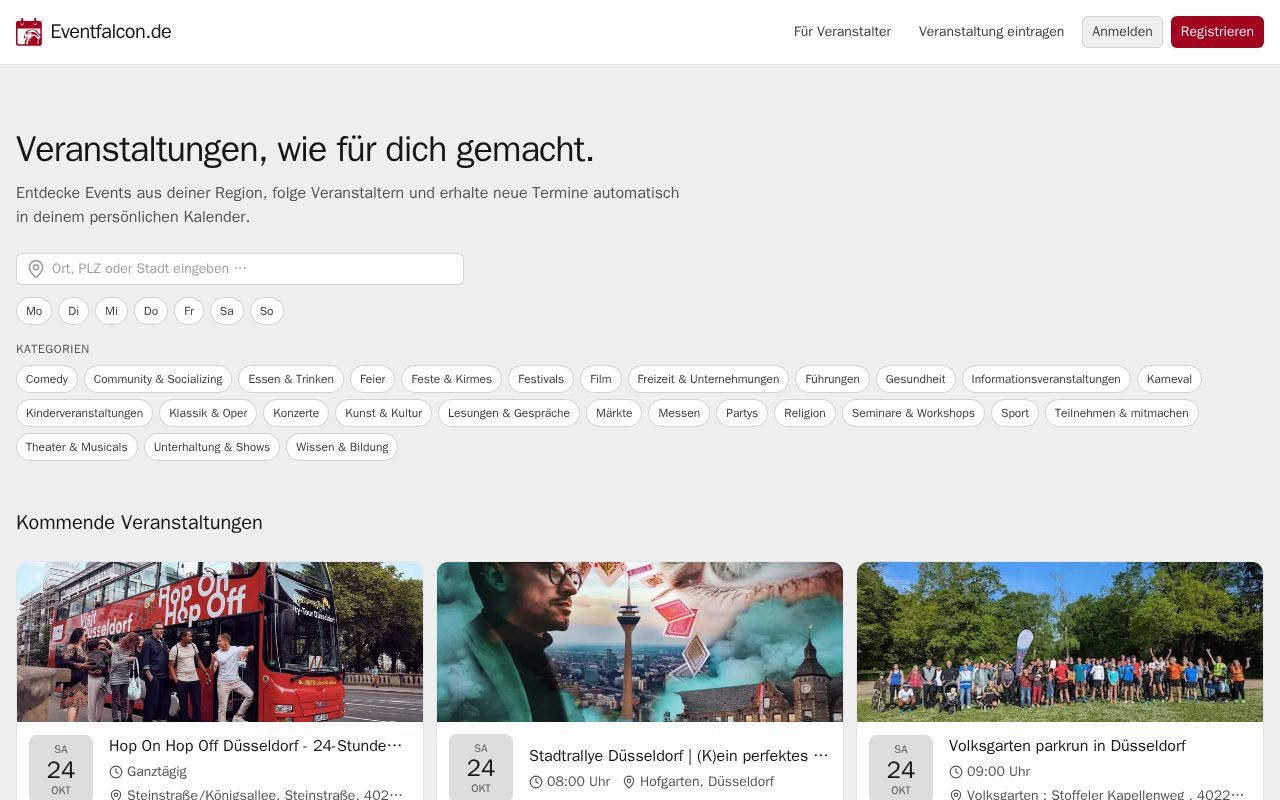
Task: Open Veranstaltung eintragen in top navigation
Action: tap(991, 32)
